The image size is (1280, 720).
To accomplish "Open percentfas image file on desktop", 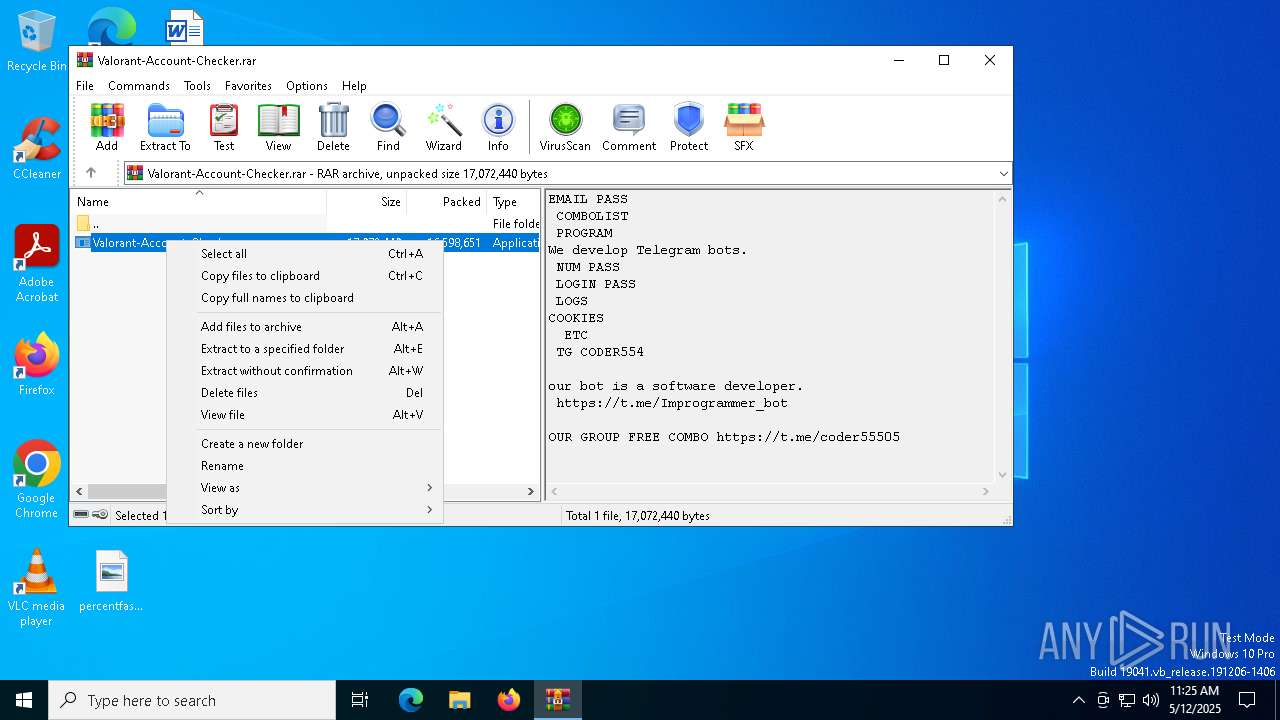I will pos(111,581).
